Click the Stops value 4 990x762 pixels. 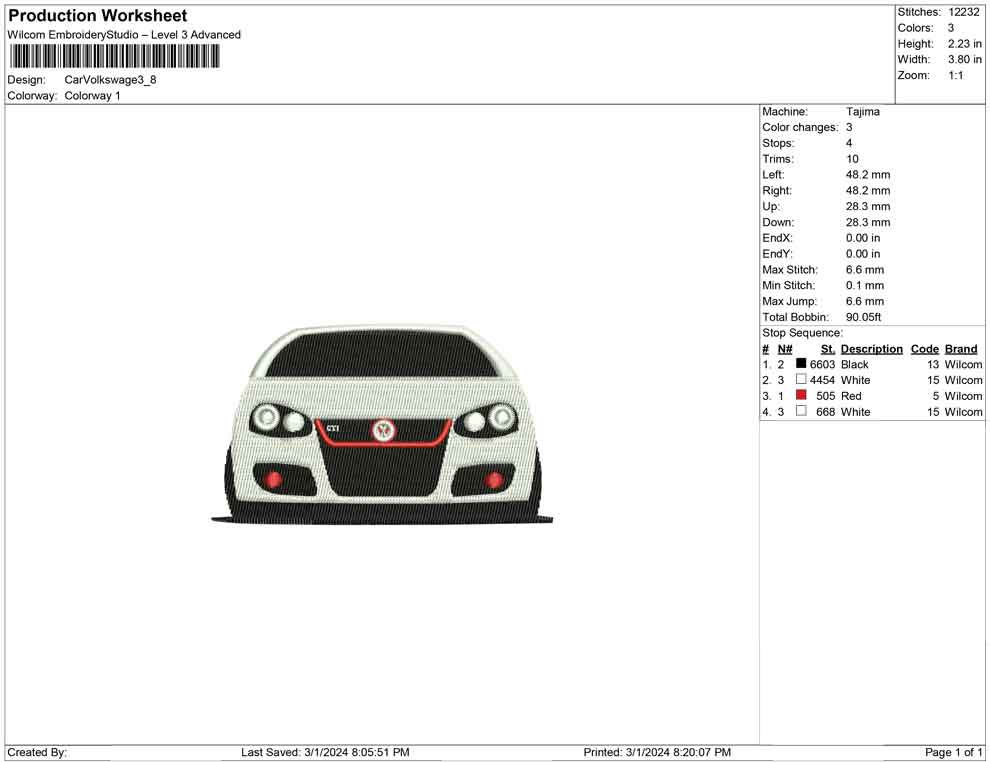[849, 143]
